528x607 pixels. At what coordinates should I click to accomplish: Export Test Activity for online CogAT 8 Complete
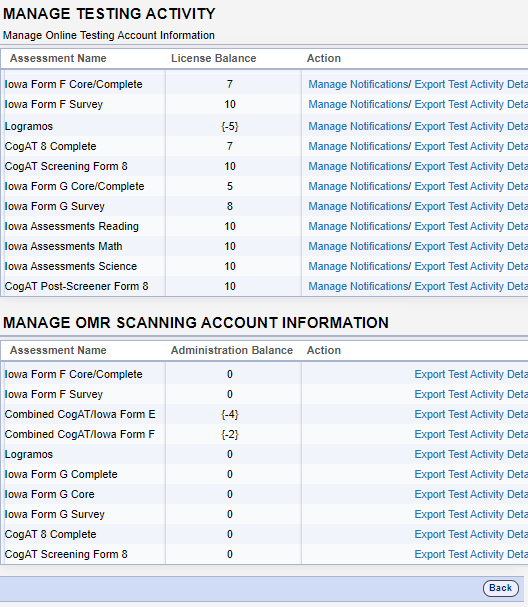pos(471,146)
